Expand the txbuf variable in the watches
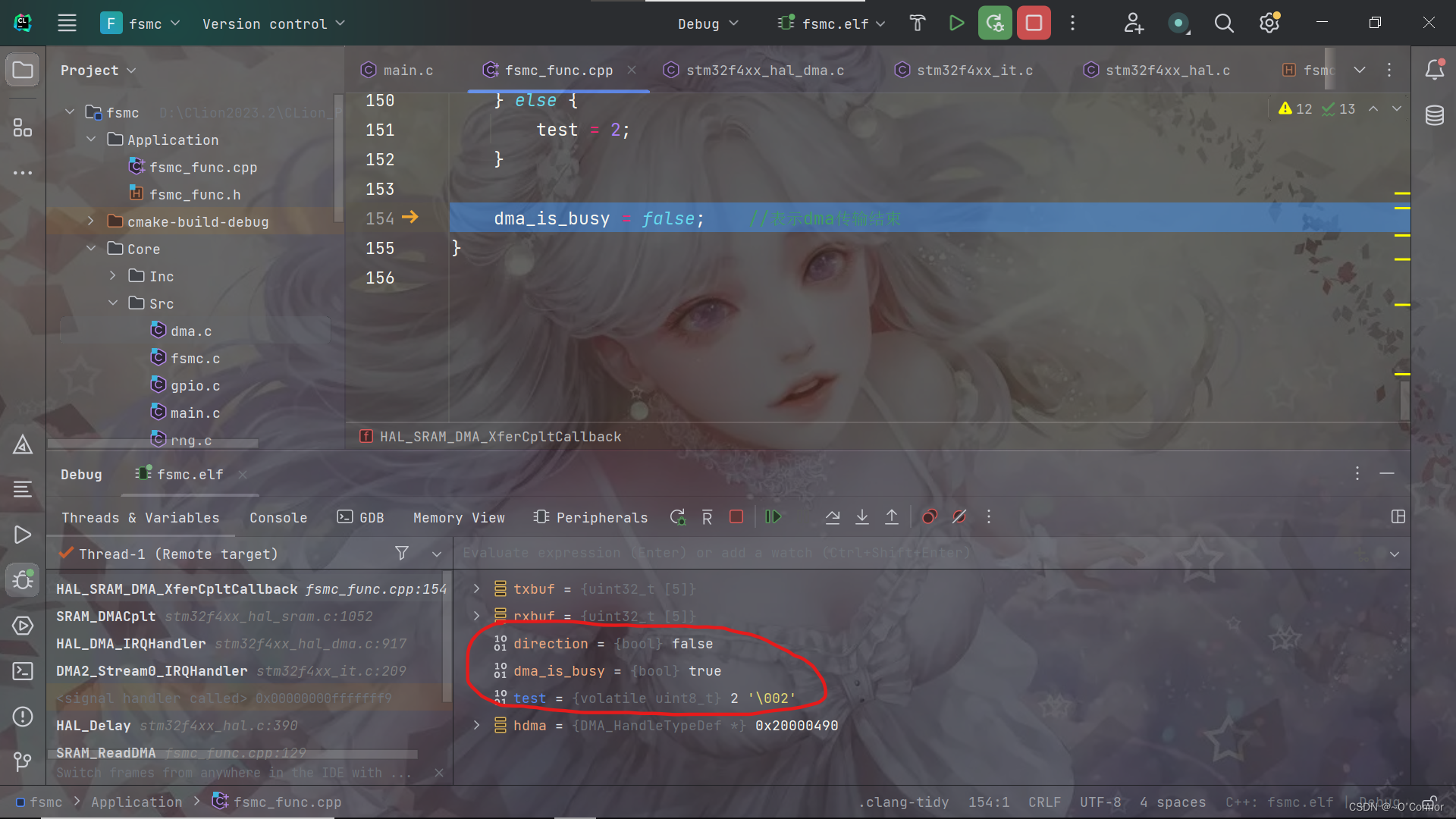Screen dimensions: 1456x819 pyautogui.click(x=476, y=588)
